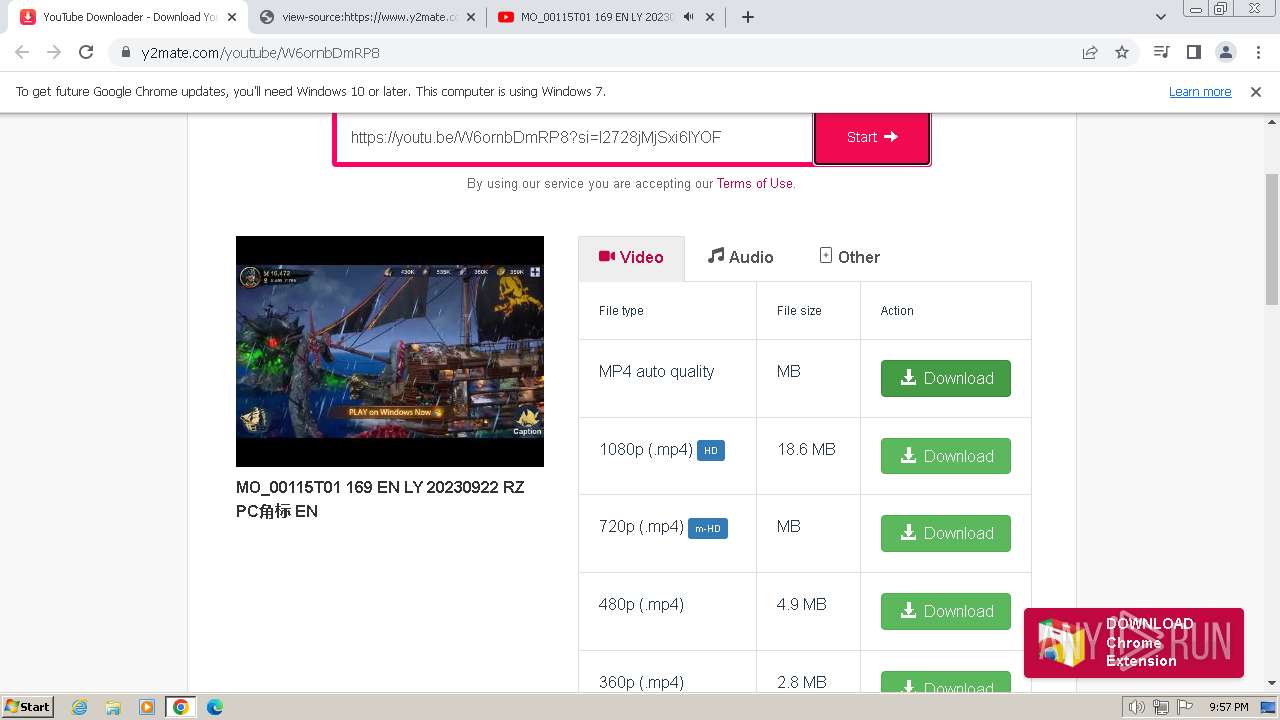The width and height of the screenshot is (1280, 720).
Task: Open volume control in system tray
Action: [1138, 707]
